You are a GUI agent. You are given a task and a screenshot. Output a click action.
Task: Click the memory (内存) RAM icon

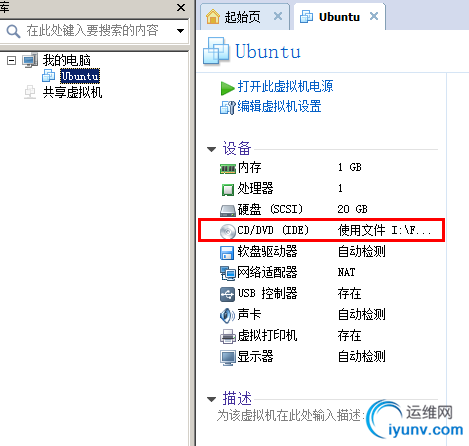tap(228, 169)
